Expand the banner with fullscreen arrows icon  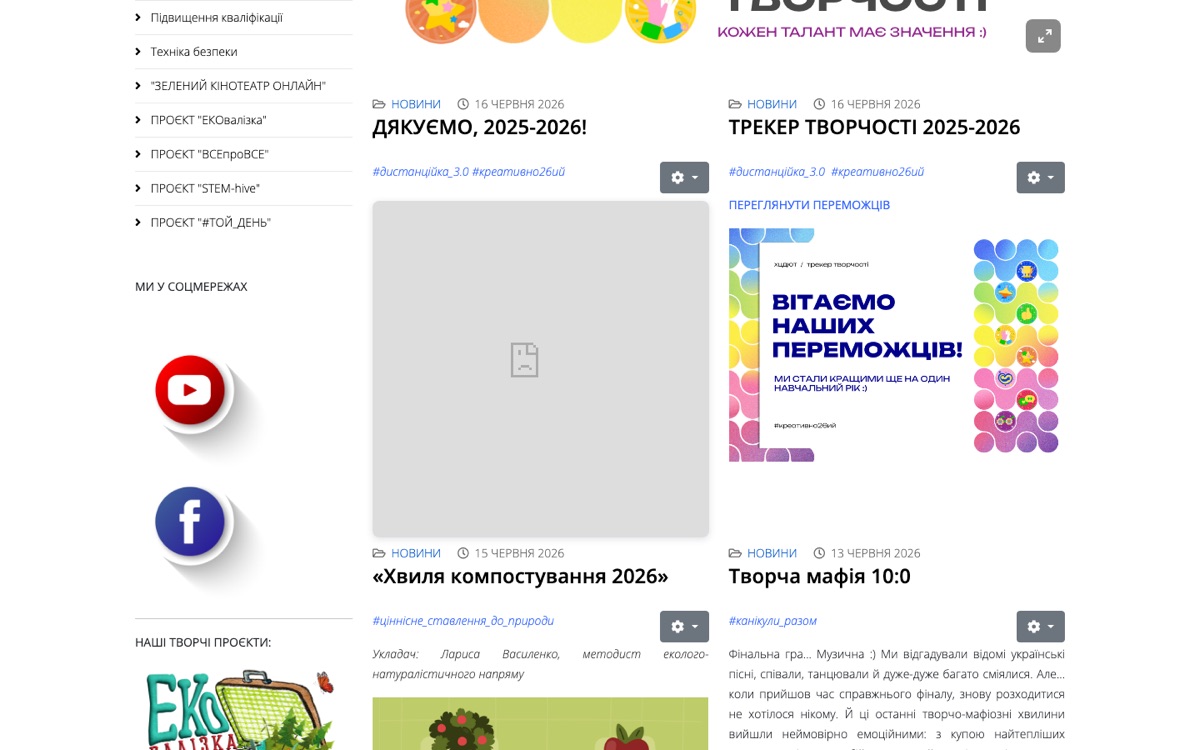point(1043,36)
